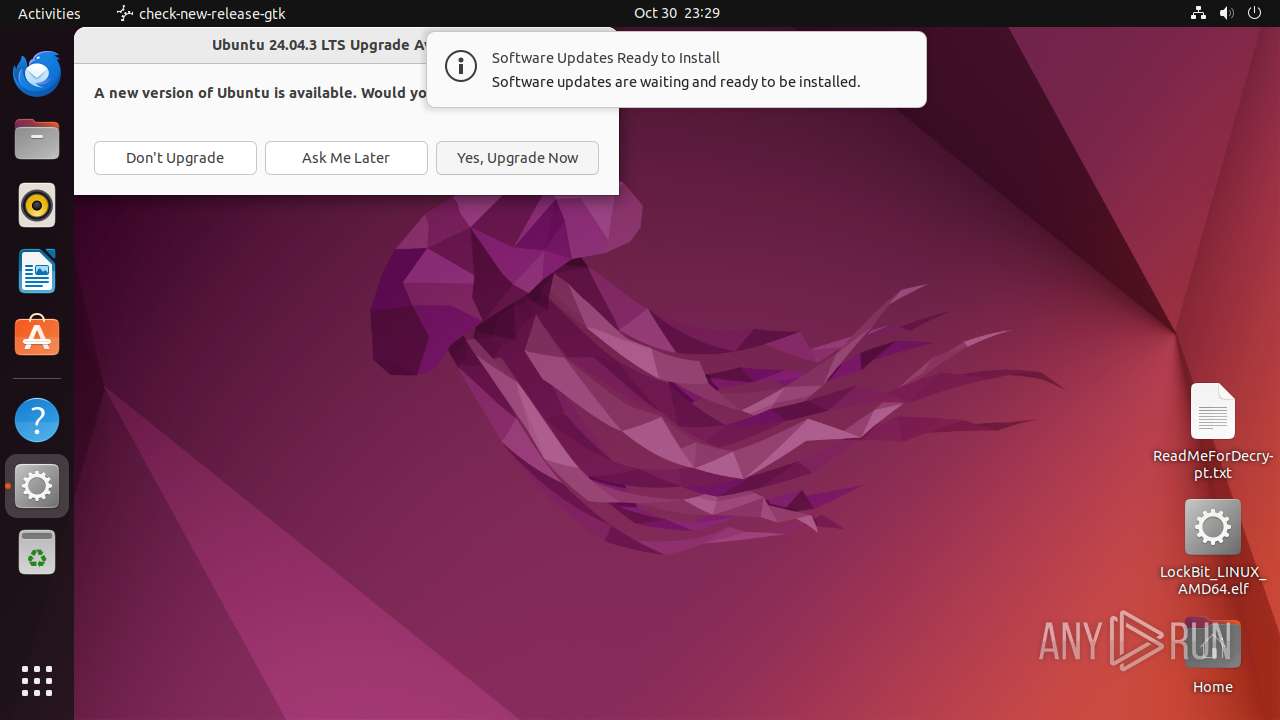The height and width of the screenshot is (720, 1280).
Task: Click the volume icon in top bar
Action: coord(1227,13)
